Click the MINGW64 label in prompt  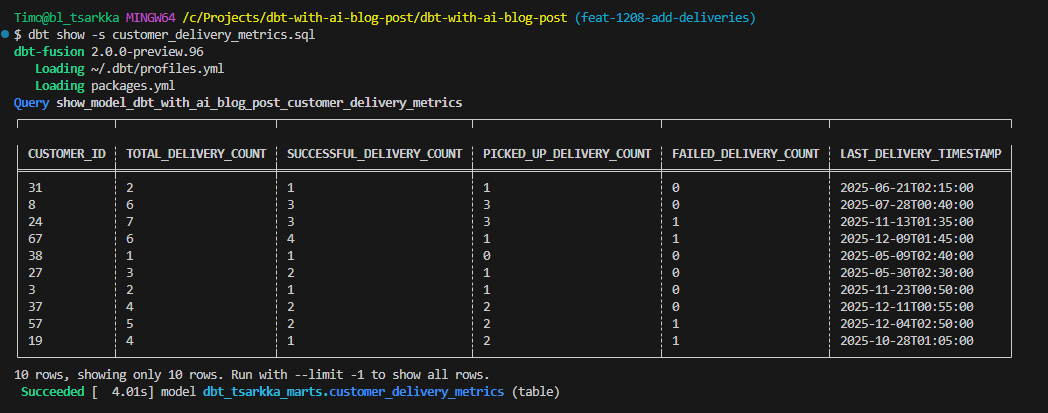150,18
